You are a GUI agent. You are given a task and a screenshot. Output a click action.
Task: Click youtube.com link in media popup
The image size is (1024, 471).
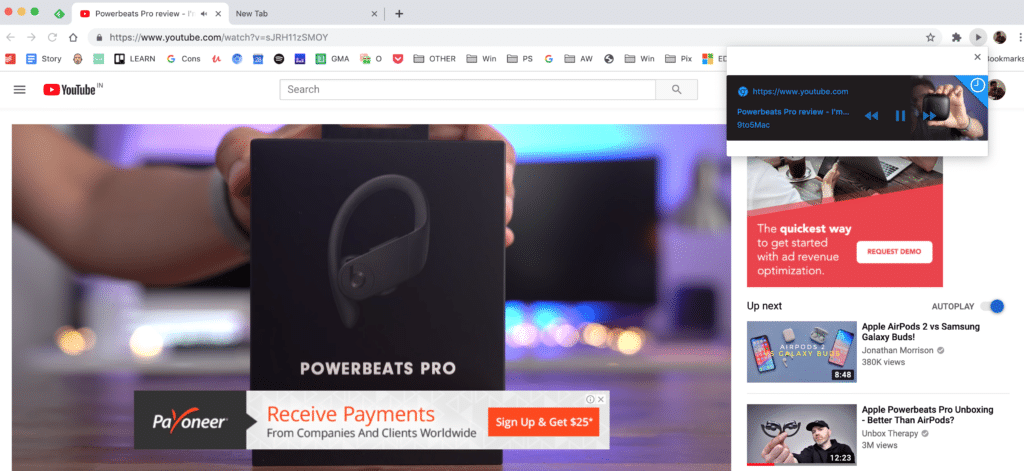click(x=800, y=92)
